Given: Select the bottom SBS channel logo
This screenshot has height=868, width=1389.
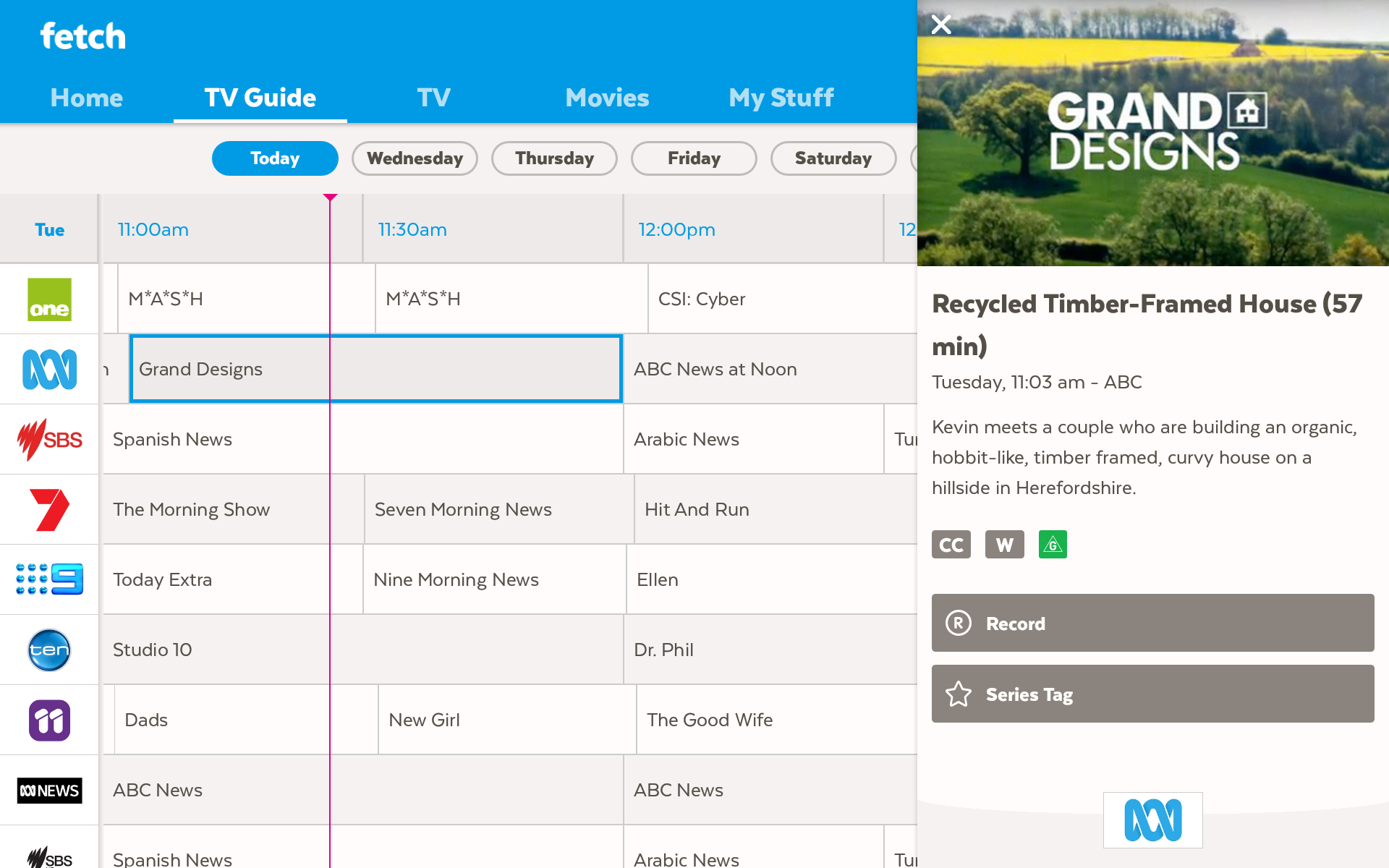Looking at the screenshot, I should click(x=49, y=857).
